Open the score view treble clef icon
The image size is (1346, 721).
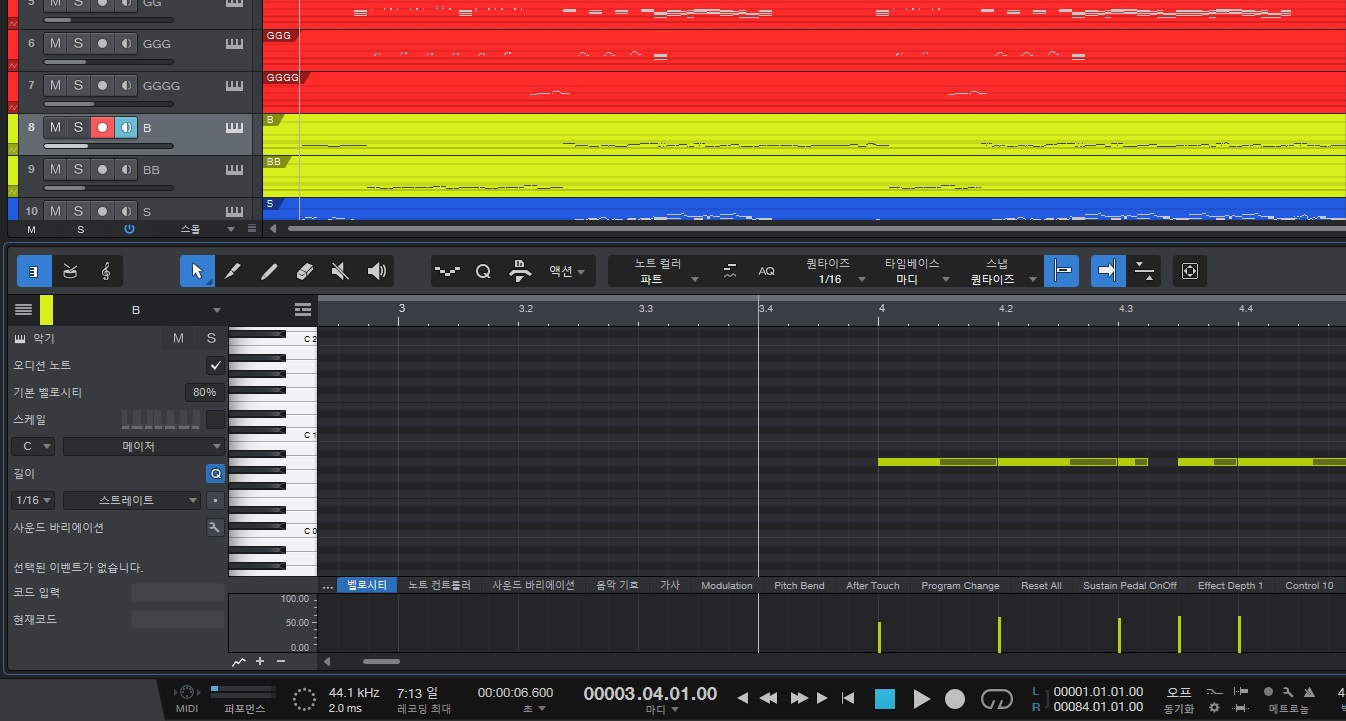point(105,271)
